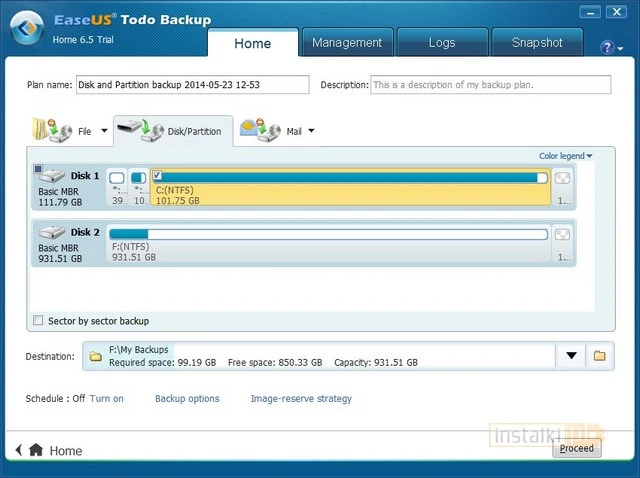Click the Capacity: 931.51 GB text
This screenshot has width=640, height=478.
(376, 362)
